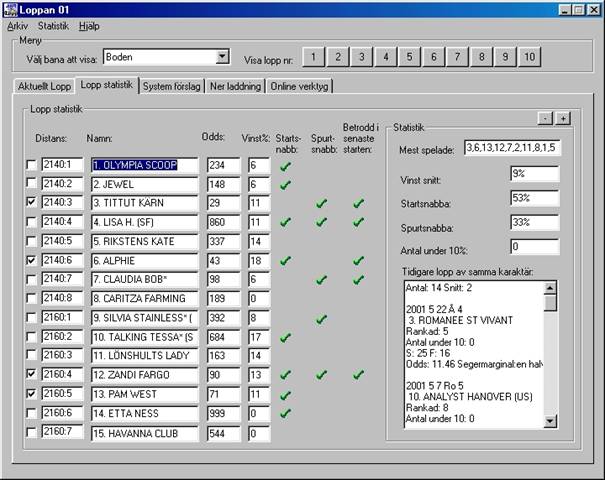Click the Startsnabba field showing 53%
The width and height of the screenshot is (605, 480).
tap(535, 198)
